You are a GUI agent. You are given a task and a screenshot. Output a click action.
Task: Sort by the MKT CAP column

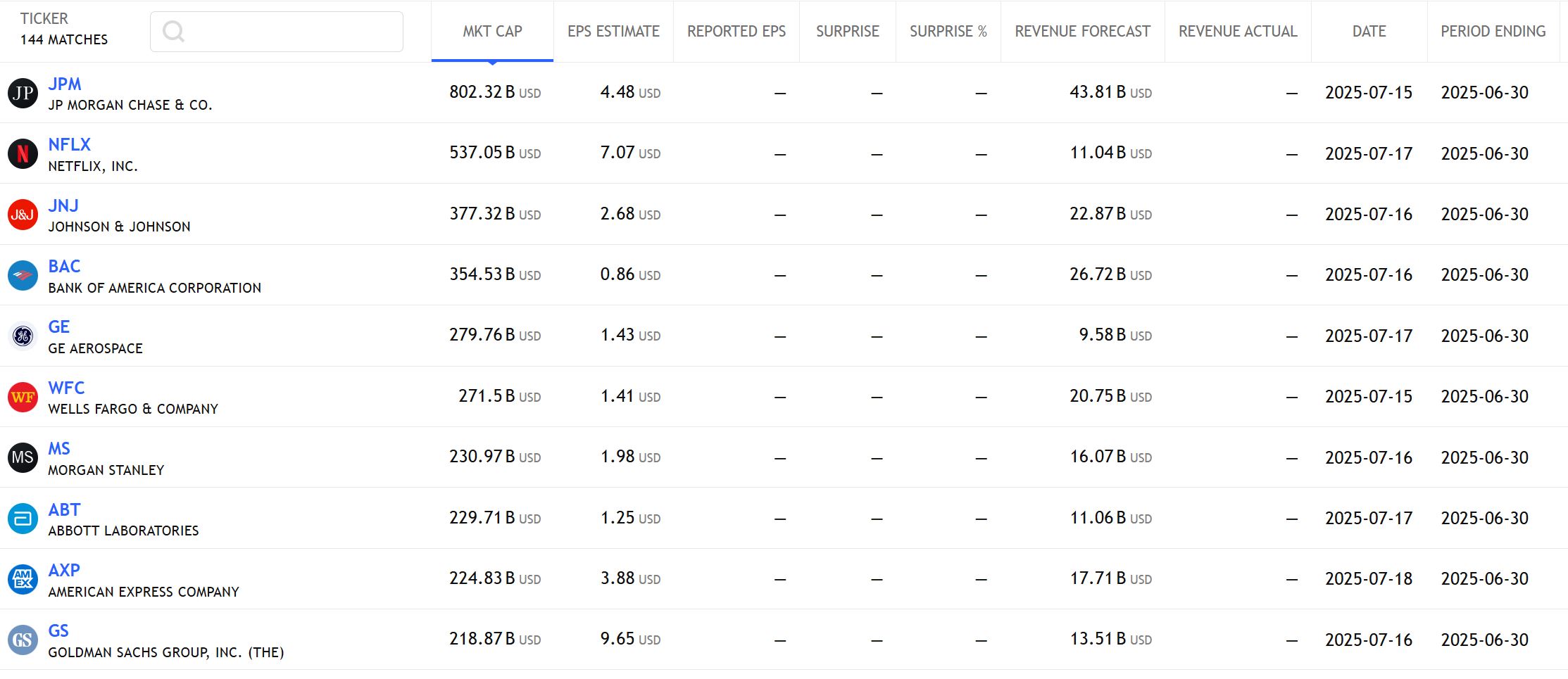(492, 31)
